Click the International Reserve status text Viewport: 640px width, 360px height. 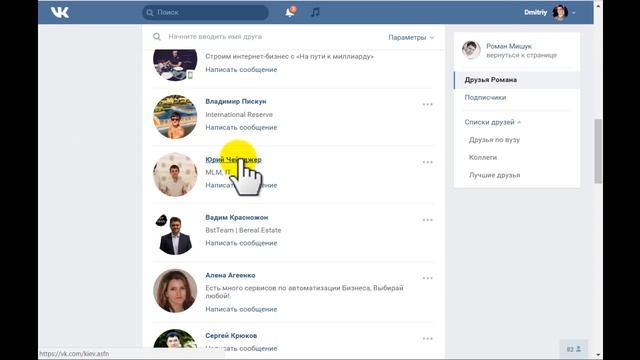pyautogui.click(x=239, y=115)
